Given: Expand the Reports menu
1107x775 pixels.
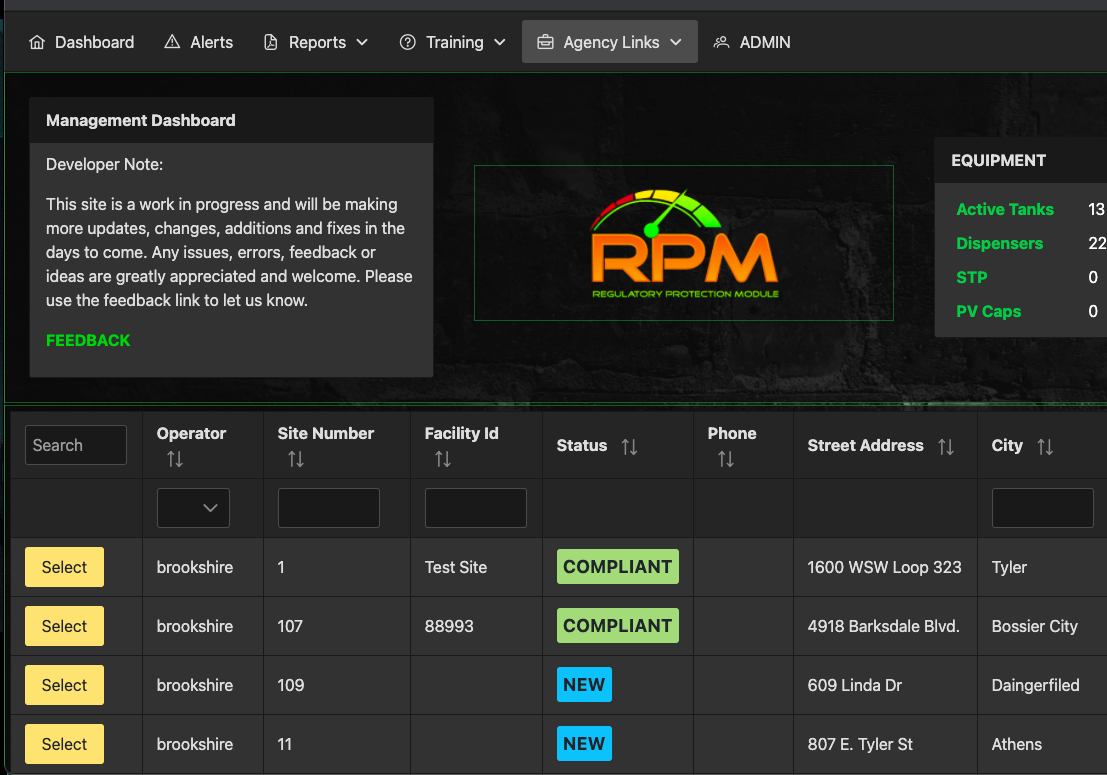Looking at the screenshot, I should pyautogui.click(x=316, y=42).
